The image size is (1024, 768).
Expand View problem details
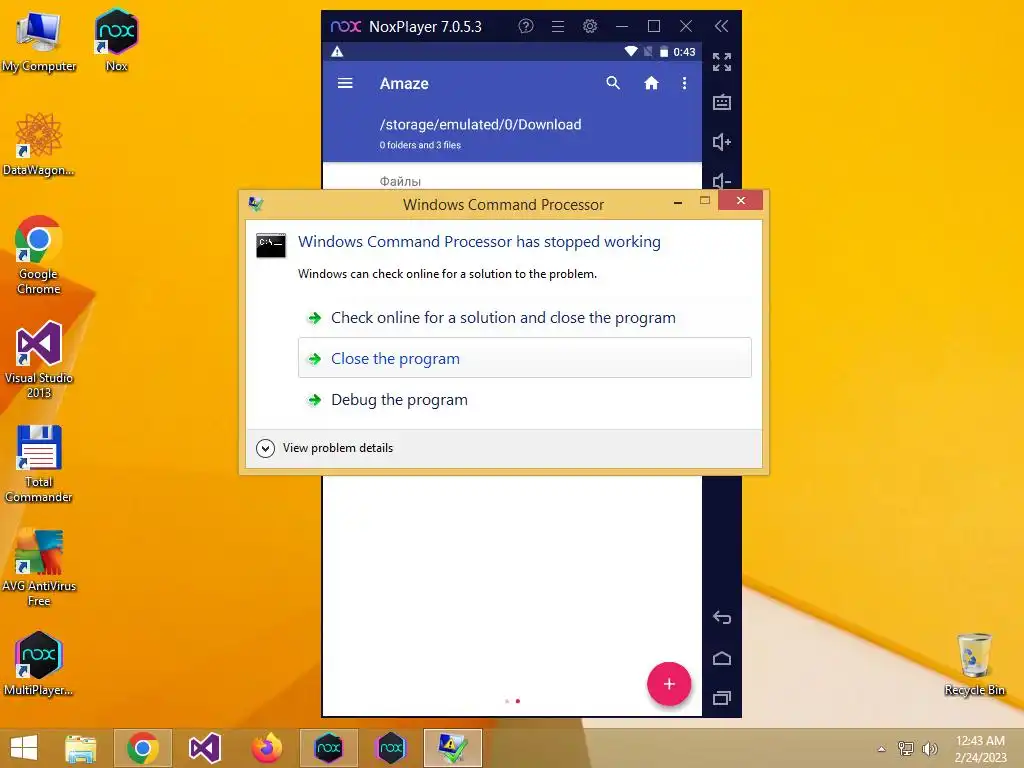[x=325, y=448]
